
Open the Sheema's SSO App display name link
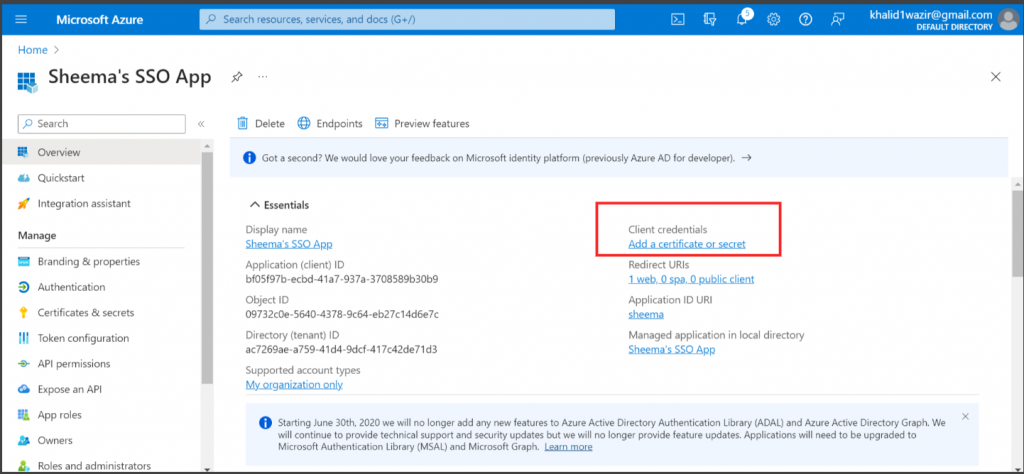click(x=289, y=244)
